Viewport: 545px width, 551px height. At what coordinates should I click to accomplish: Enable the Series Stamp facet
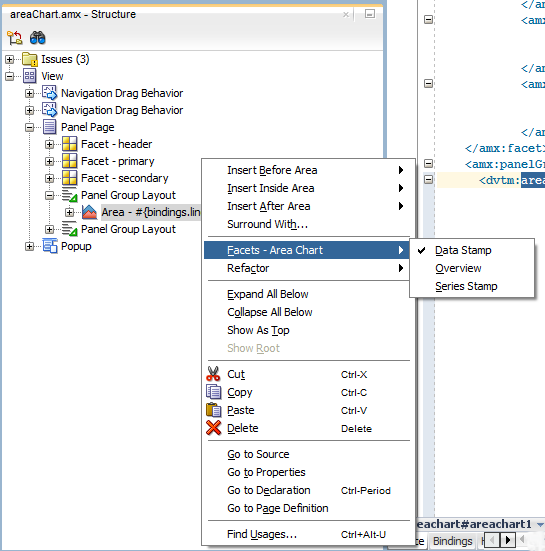[472, 286]
